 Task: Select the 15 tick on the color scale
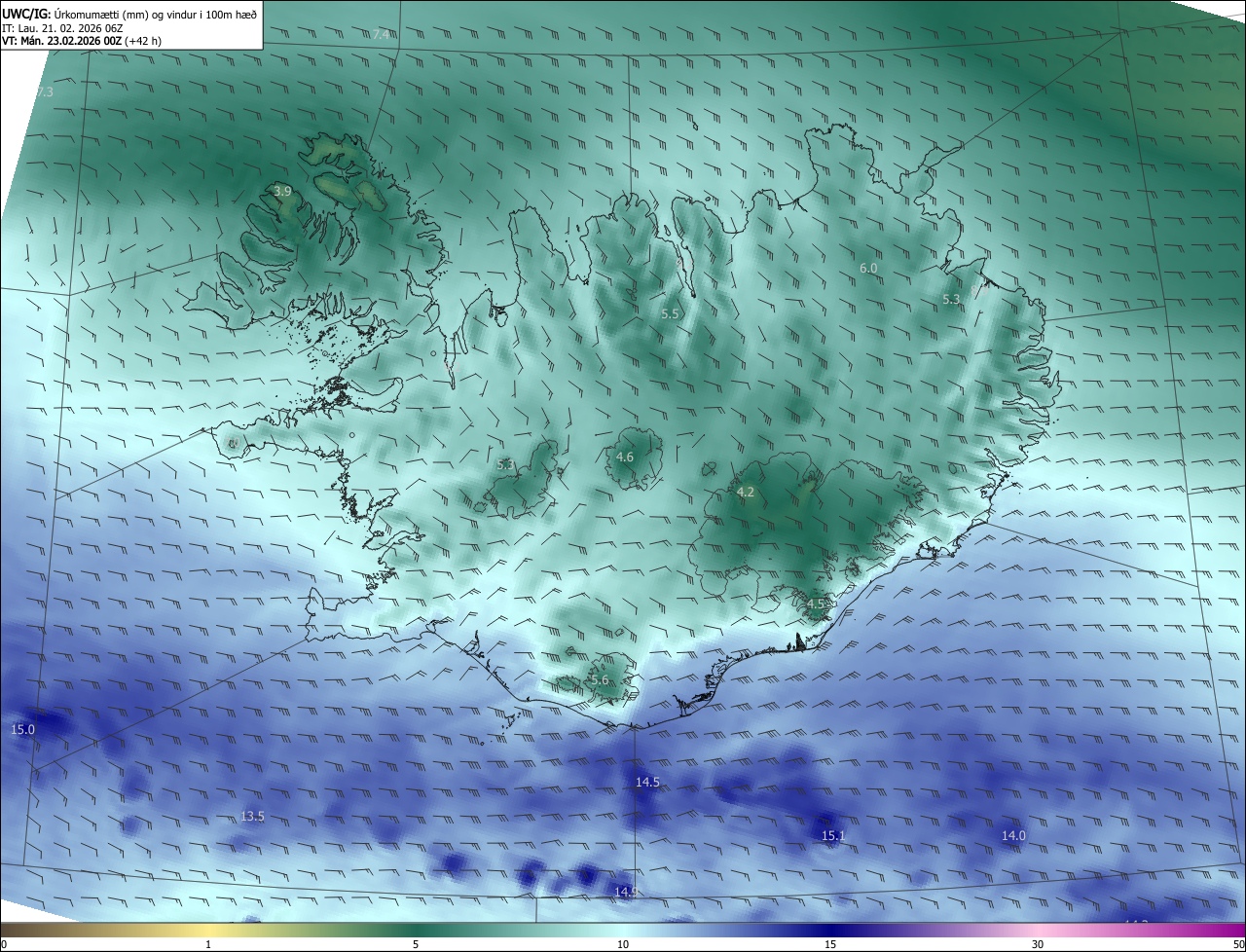coord(830,945)
